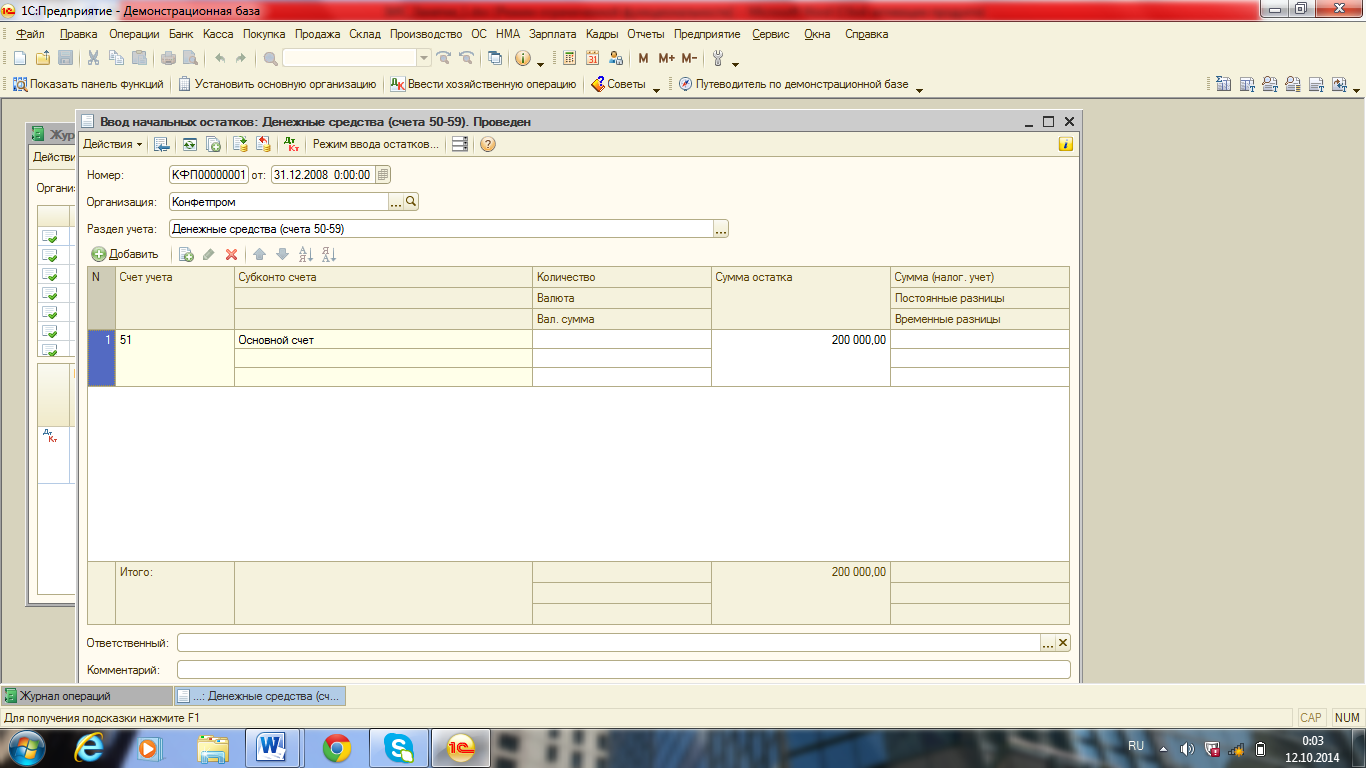Open the calendar icon showing 31

(x=593, y=58)
